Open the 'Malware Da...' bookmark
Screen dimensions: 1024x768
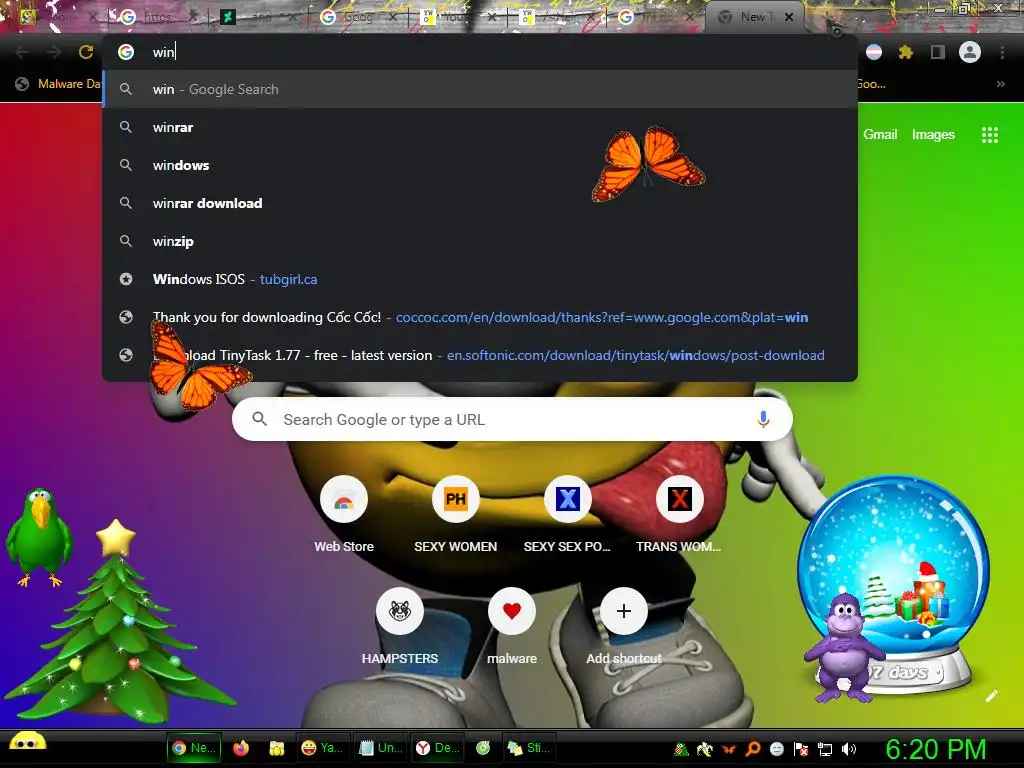pyautogui.click(x=58, y=84)
